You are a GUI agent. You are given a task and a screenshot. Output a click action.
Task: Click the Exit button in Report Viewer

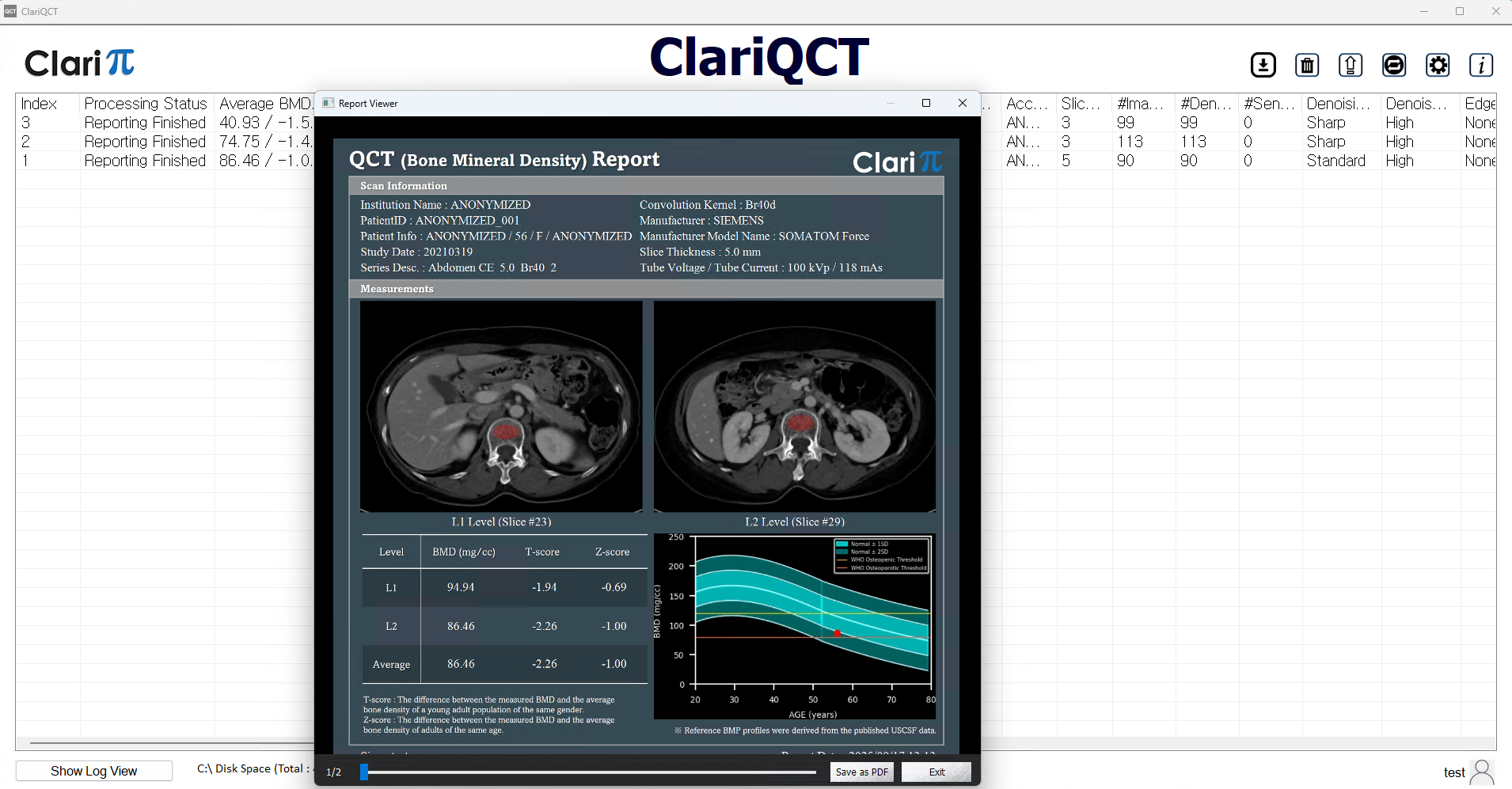tap(936, 772)
